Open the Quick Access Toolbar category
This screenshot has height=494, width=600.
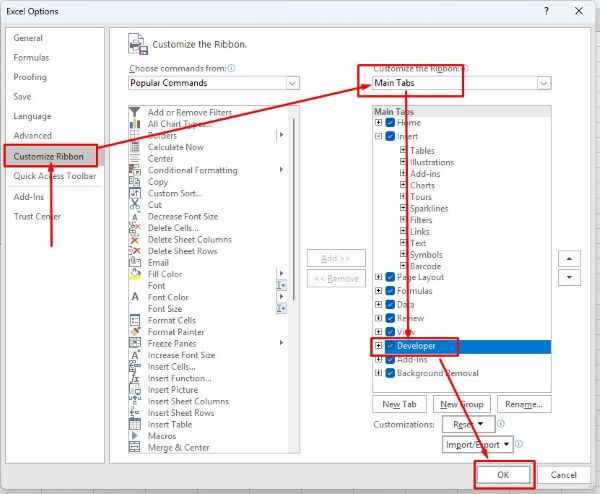click(x=54, y=176)
